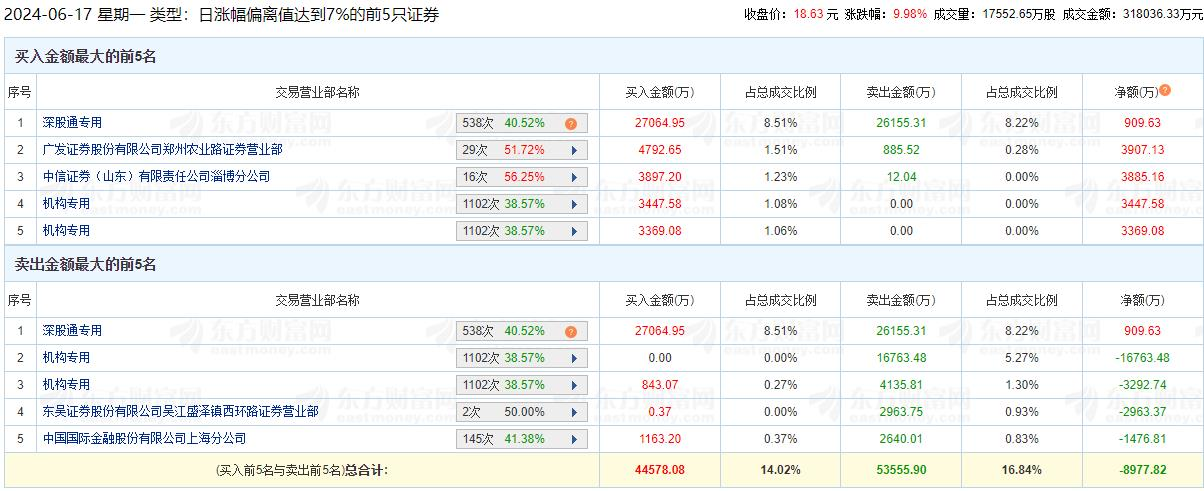Expand details for 机构专用 row buying 843.07

(x=574, y=385)
